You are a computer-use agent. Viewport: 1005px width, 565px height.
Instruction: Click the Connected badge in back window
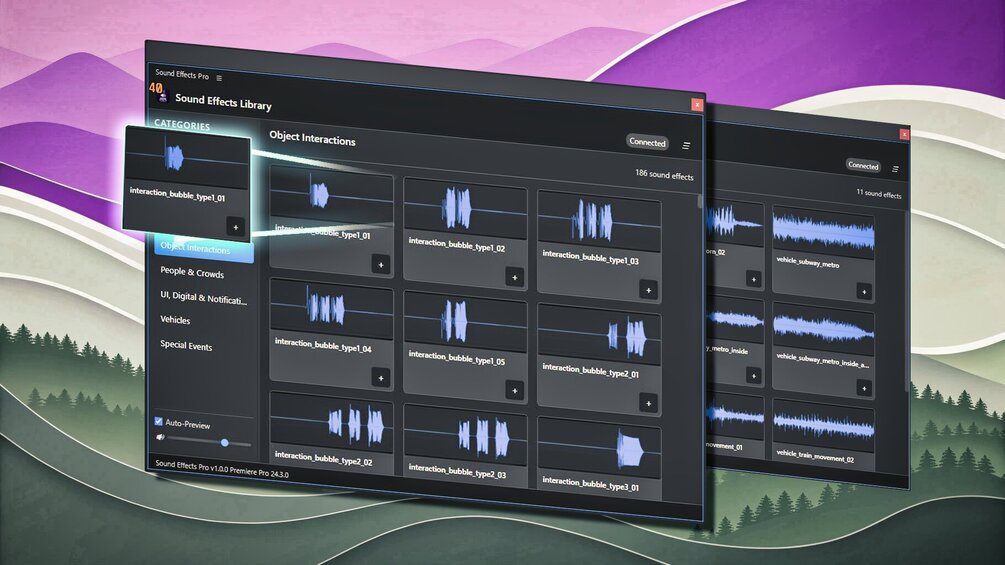863,165
